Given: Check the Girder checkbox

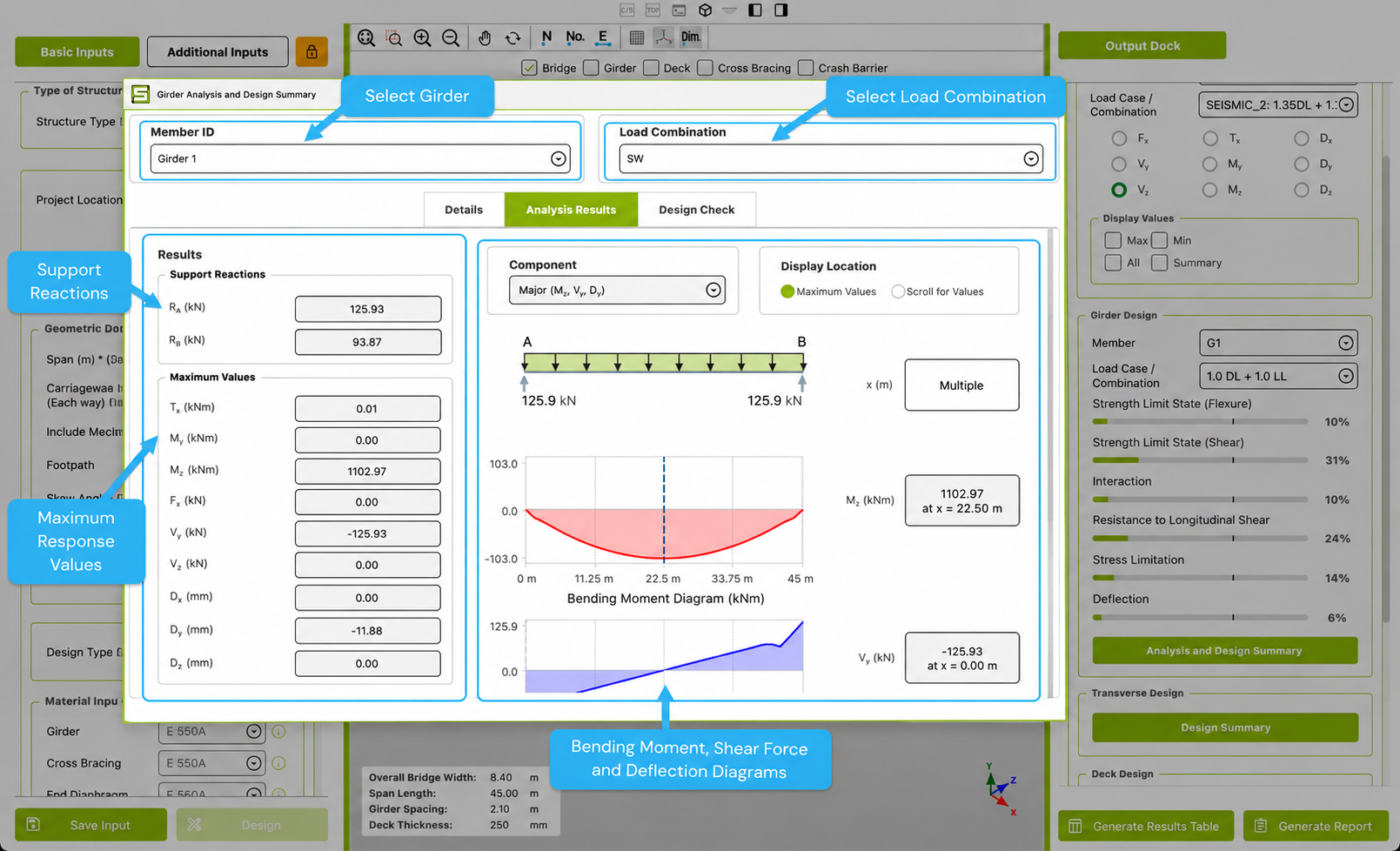Looking at the screenshot, I should pyautogui.click(x=592, y=68).
